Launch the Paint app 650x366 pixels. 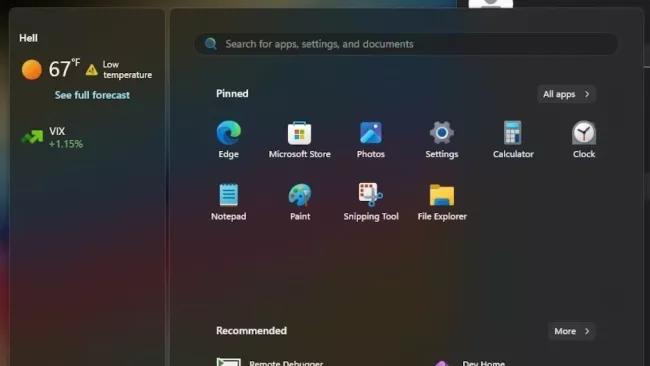tap(300, 202)
